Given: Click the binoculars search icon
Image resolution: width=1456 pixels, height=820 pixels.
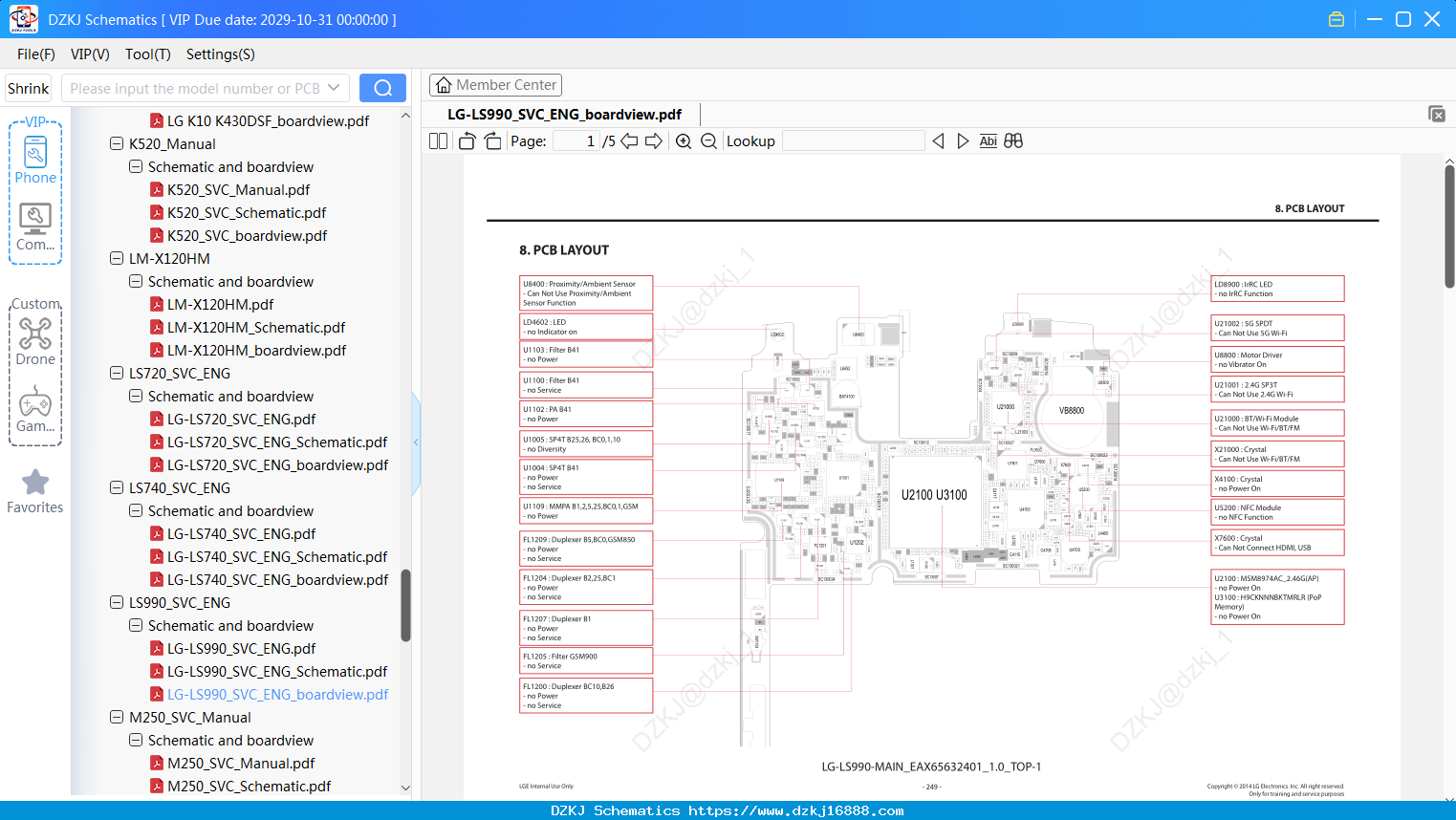Looking at the screenshot, I should 1013,141.
